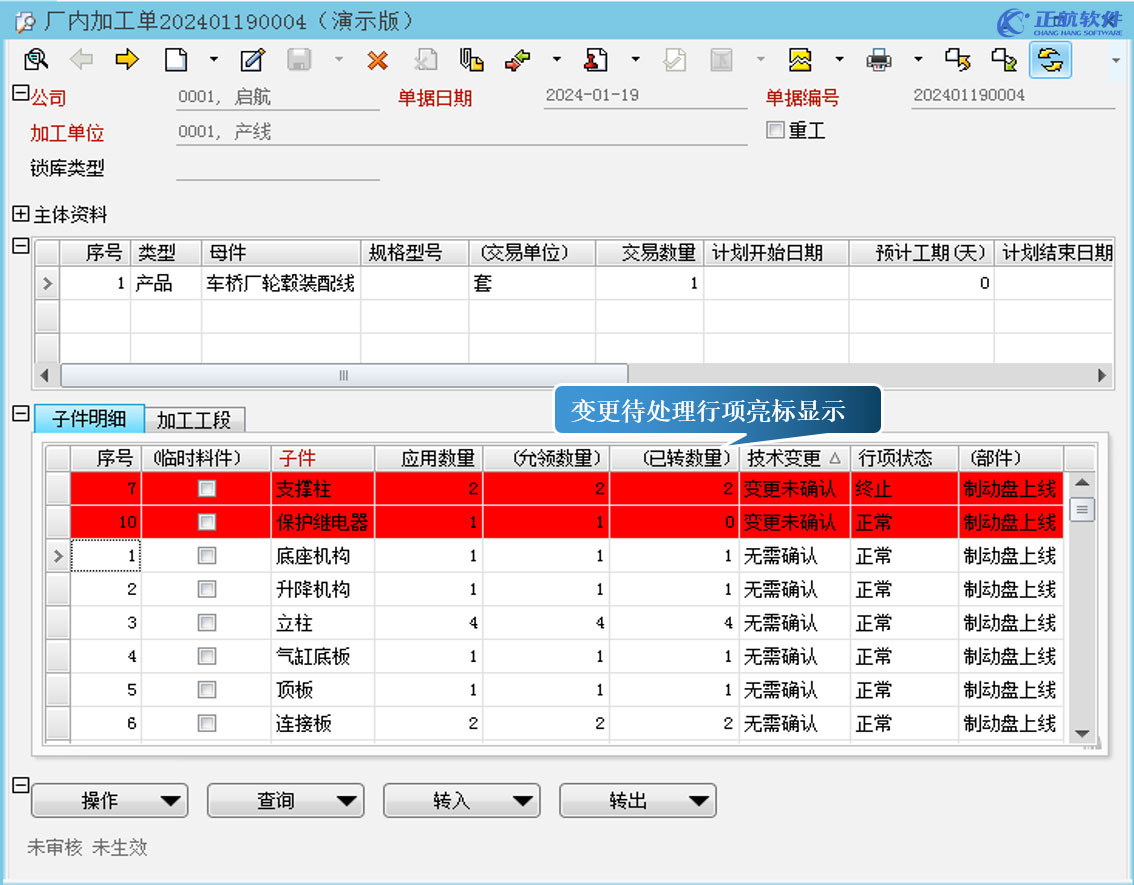Click the search document magnifier icon

tap(35, 59)
